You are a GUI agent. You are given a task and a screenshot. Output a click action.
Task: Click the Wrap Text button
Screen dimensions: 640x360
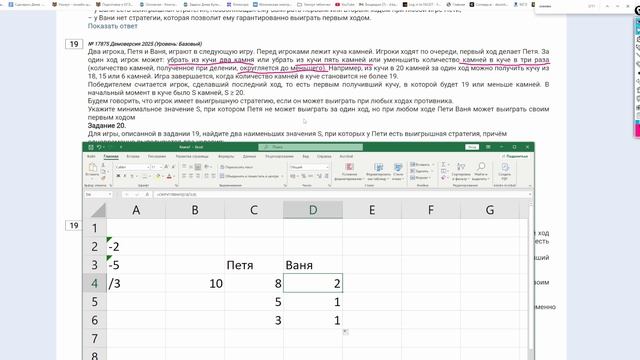[237, 167]
